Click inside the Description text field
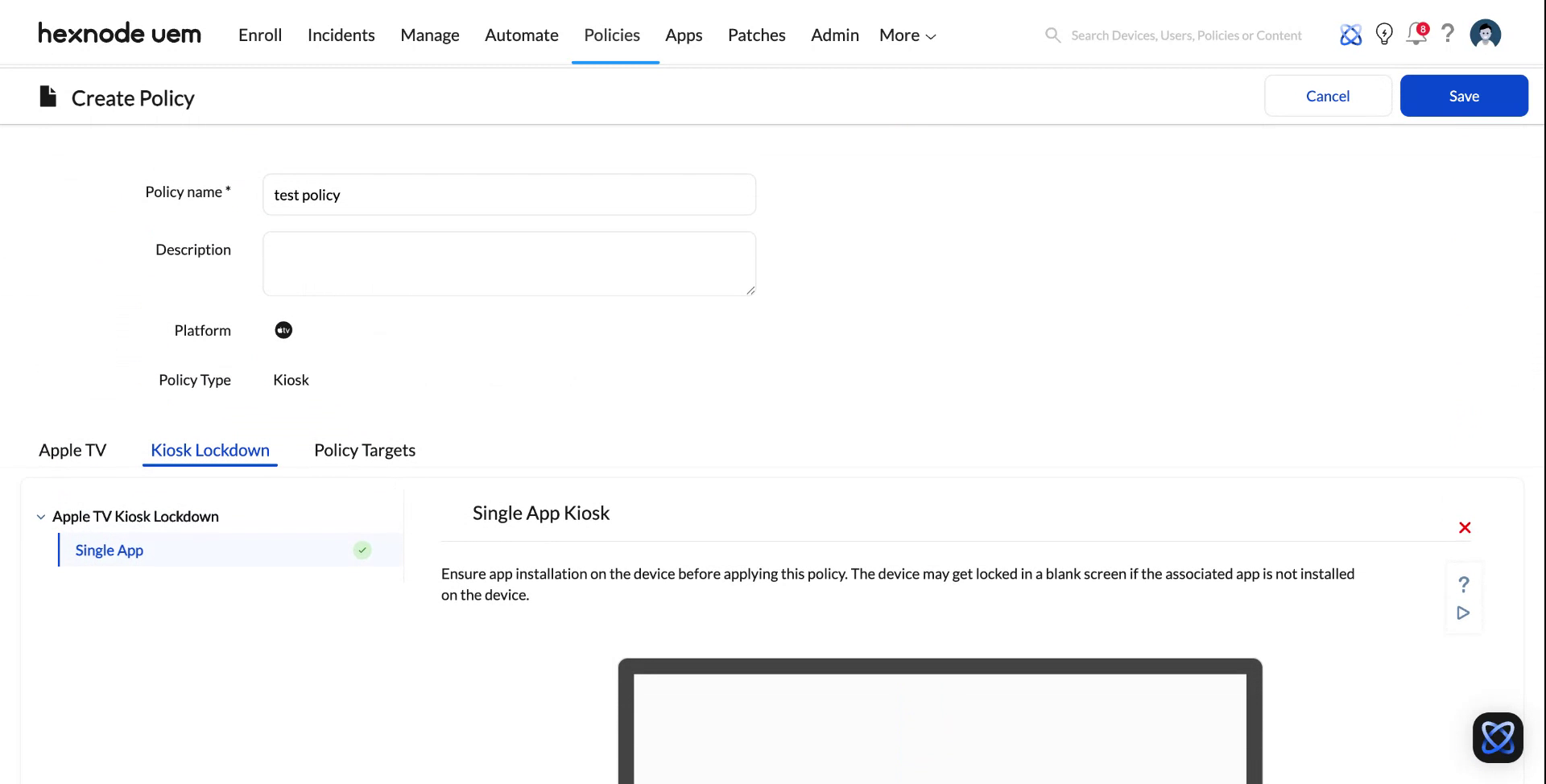This screenshot has width=1546, height=784. point(509,263)
